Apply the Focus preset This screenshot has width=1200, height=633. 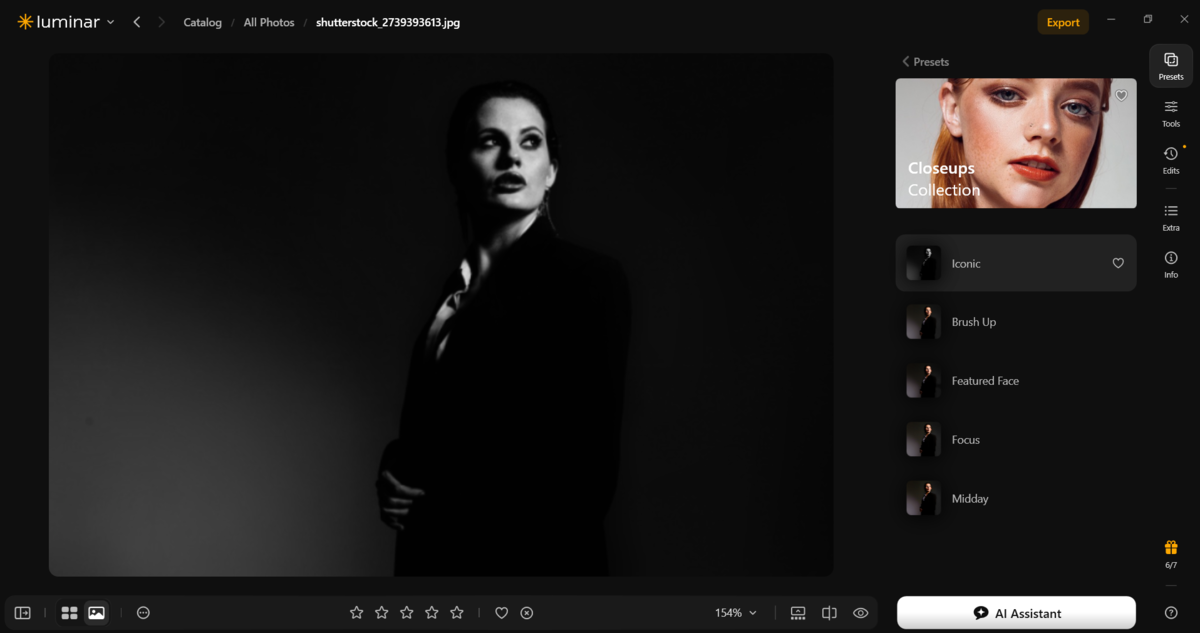tap(1016, 440)
